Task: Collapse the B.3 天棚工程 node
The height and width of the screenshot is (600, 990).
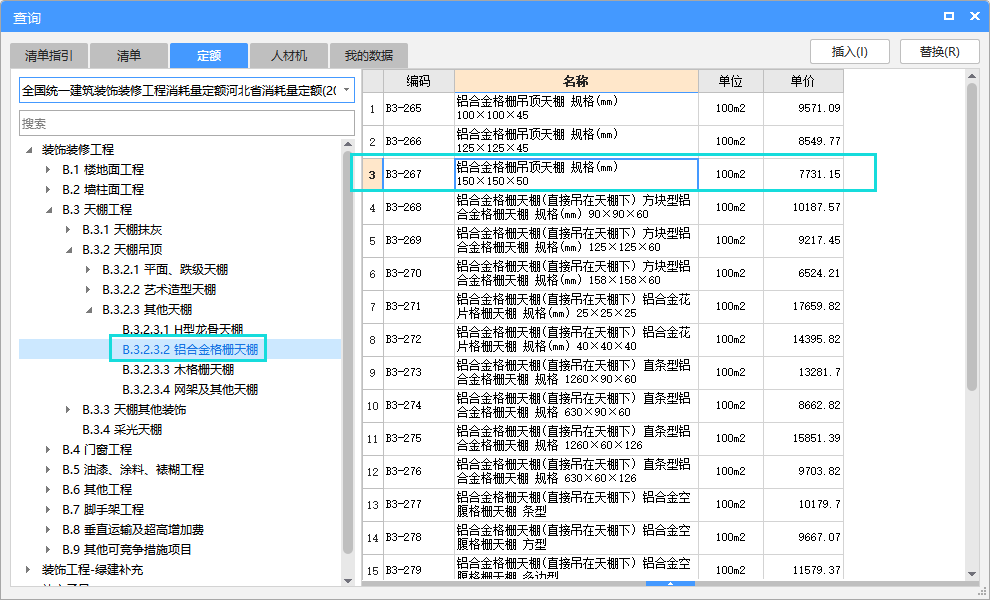Action: pos(49,210)
